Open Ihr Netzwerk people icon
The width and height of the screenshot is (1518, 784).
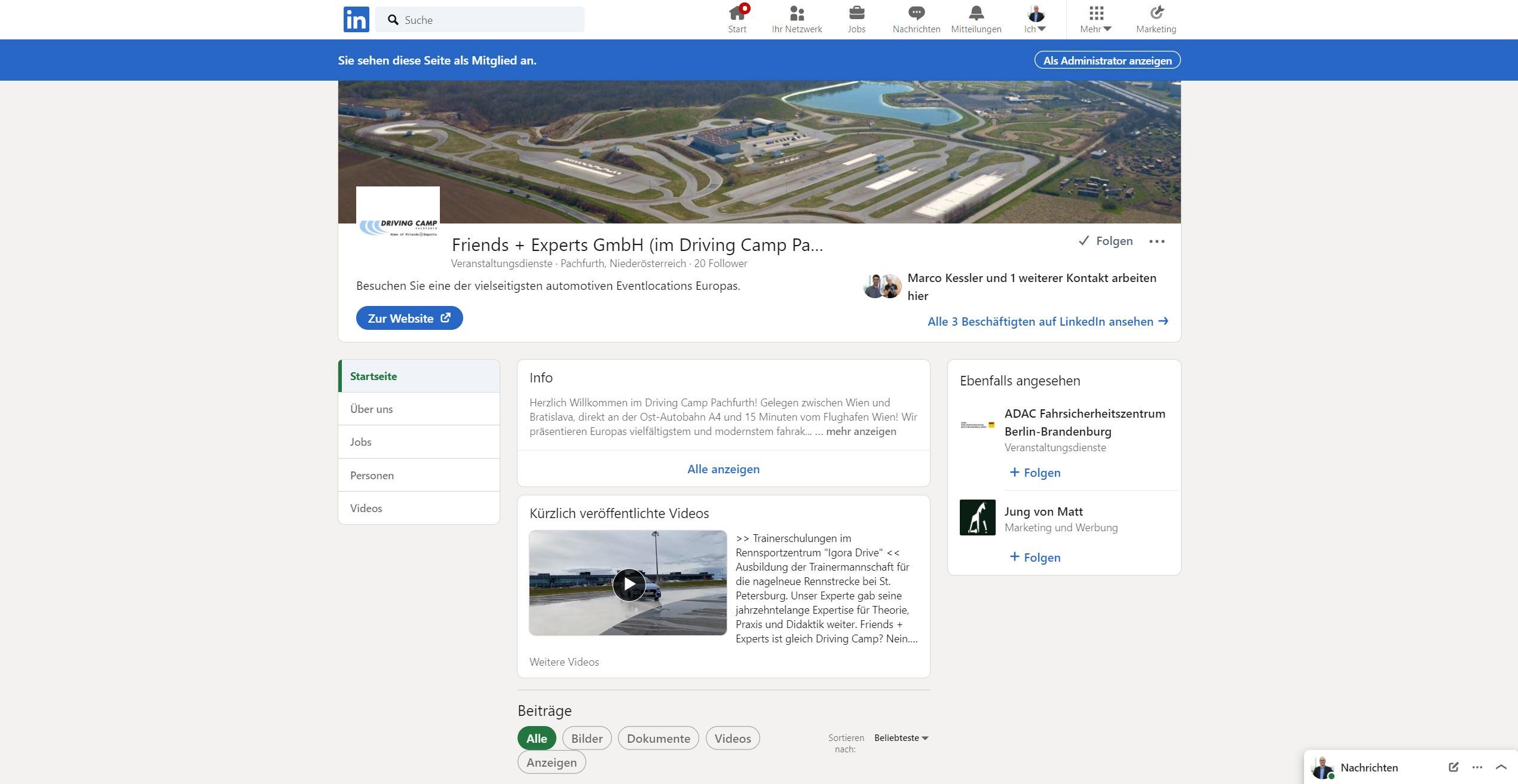797,19
